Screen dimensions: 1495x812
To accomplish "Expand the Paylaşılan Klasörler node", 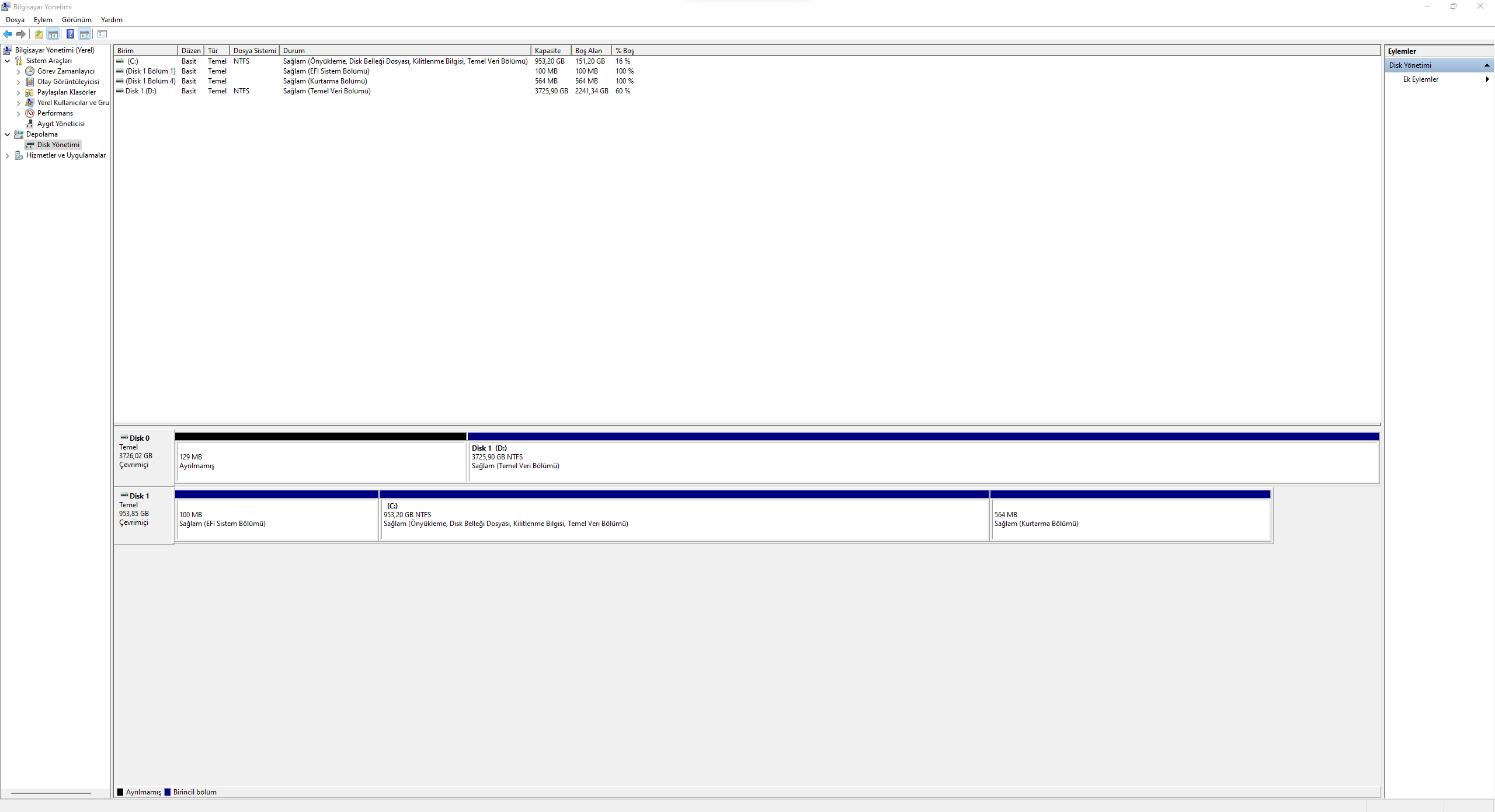I will (x=19, y=93).
